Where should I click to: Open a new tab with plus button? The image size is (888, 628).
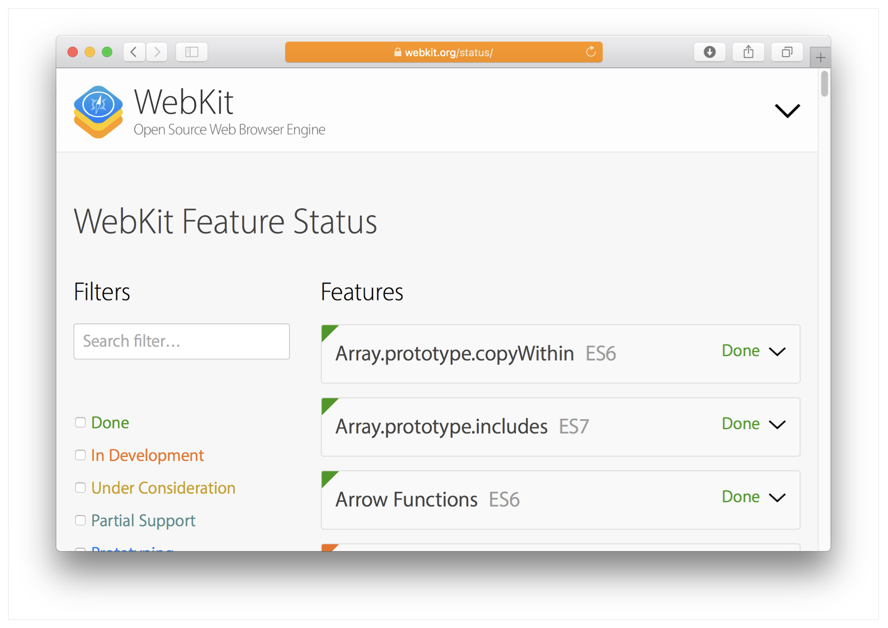coord(820,58)
